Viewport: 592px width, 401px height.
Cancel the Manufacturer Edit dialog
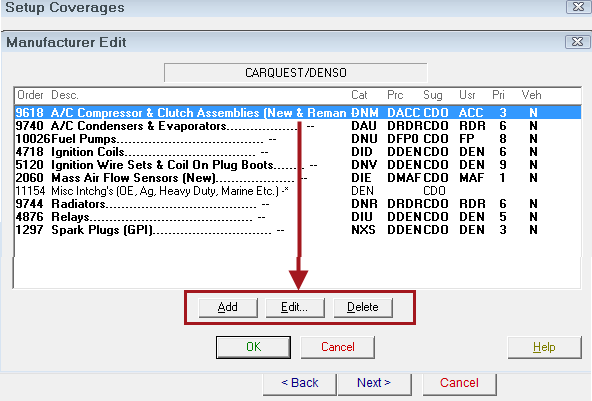338,347
